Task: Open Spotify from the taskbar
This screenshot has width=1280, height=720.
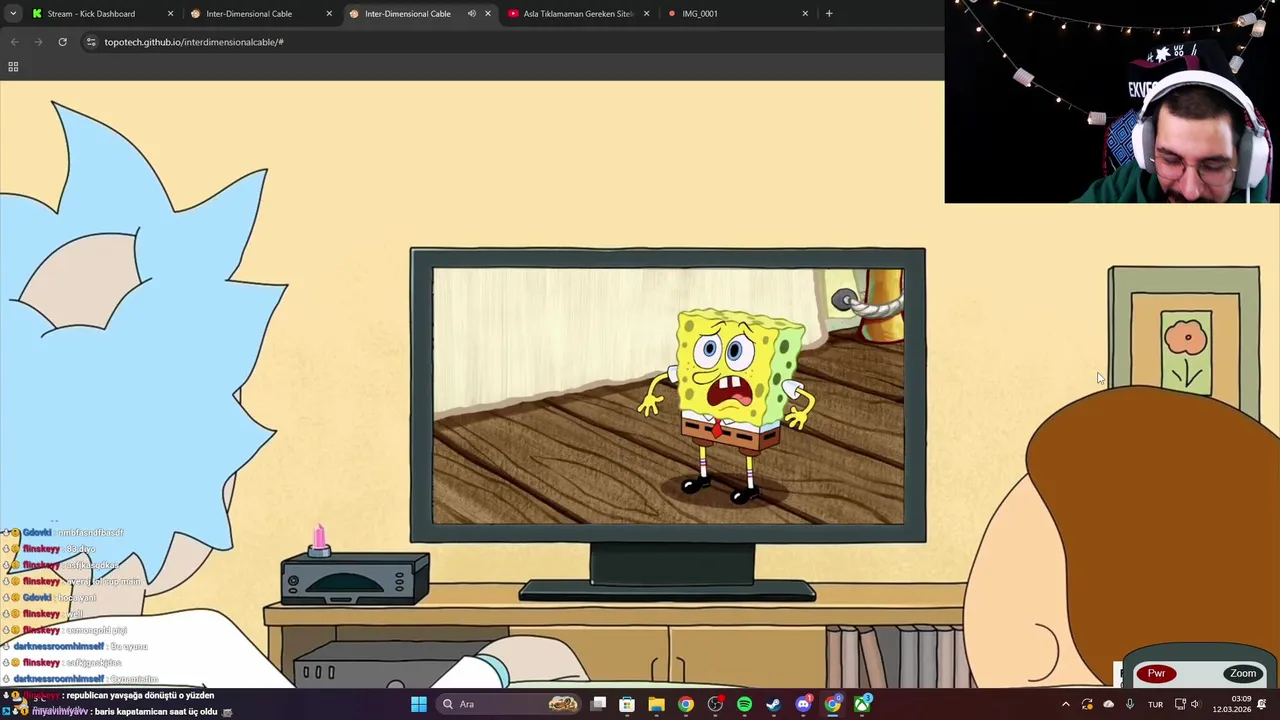Action: (x=744, y=704)
